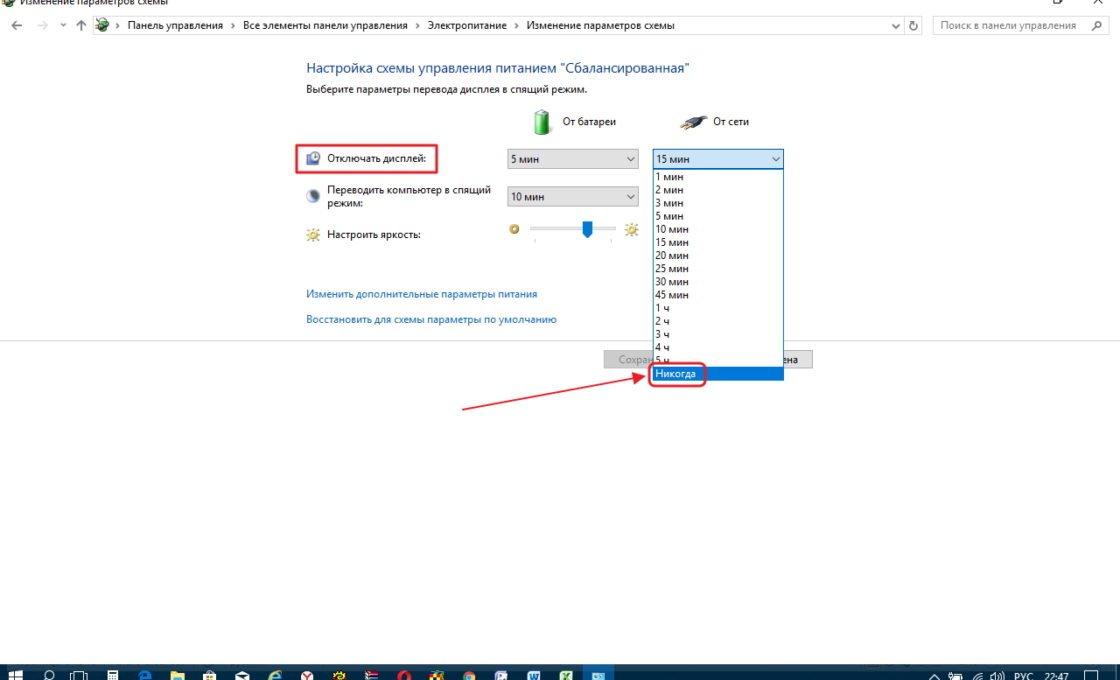
Task: Click the moon icon beside the sleep setting
Action: click(313, 196)
